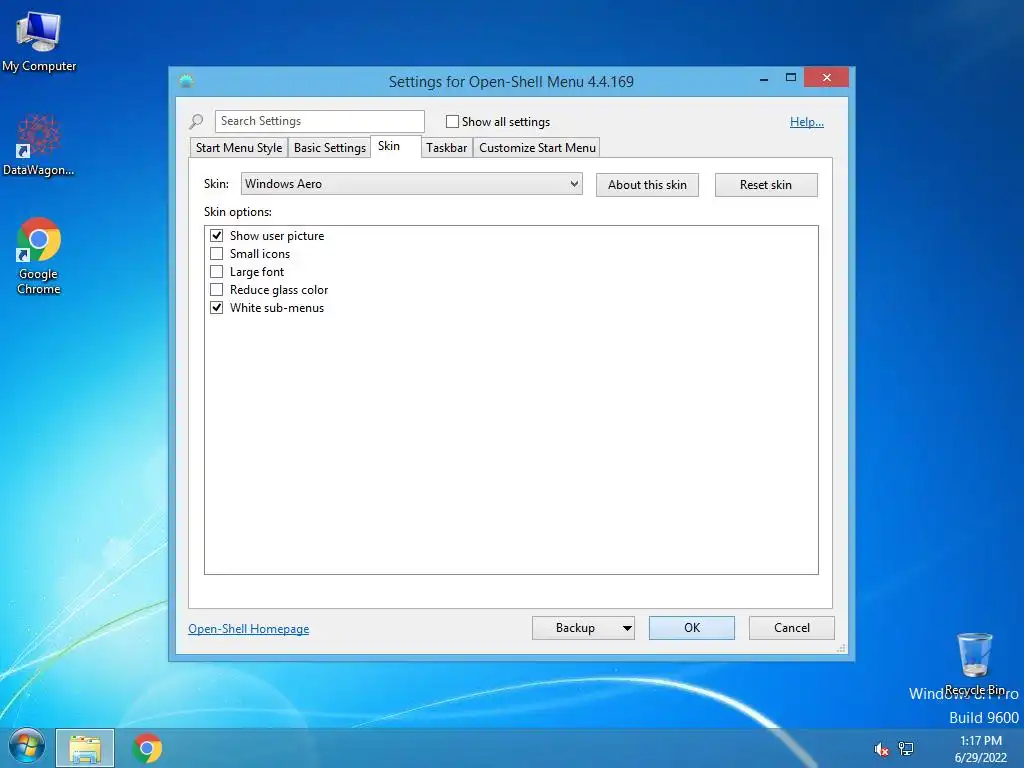Screen dimensions: 1024x768
Task: Open the Open-Shell Homepage link
Action: click(249, 628)
